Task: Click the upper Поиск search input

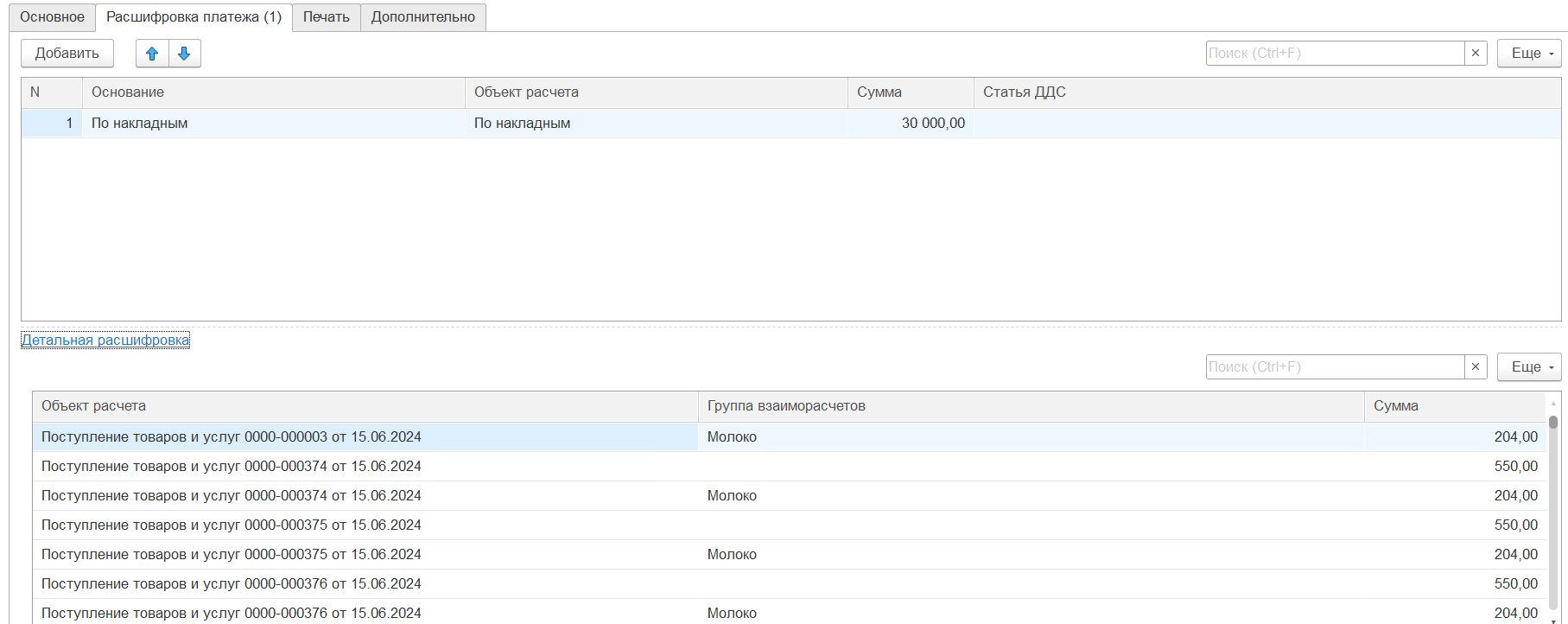Action: click(x=1335, y=54)
